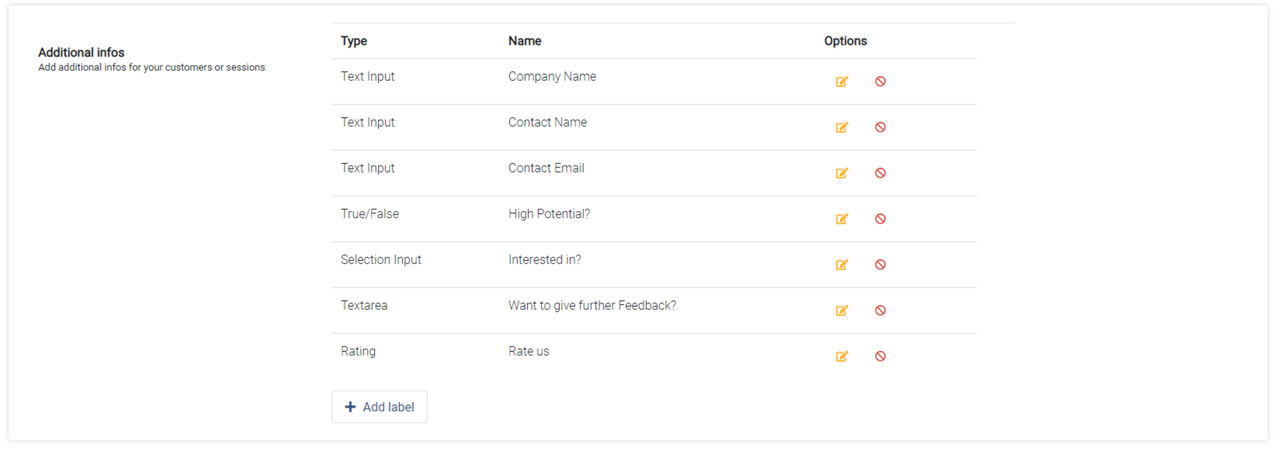Click the Add label button
This screenshot has width=1280, height=453.
[x=379, y=407]
